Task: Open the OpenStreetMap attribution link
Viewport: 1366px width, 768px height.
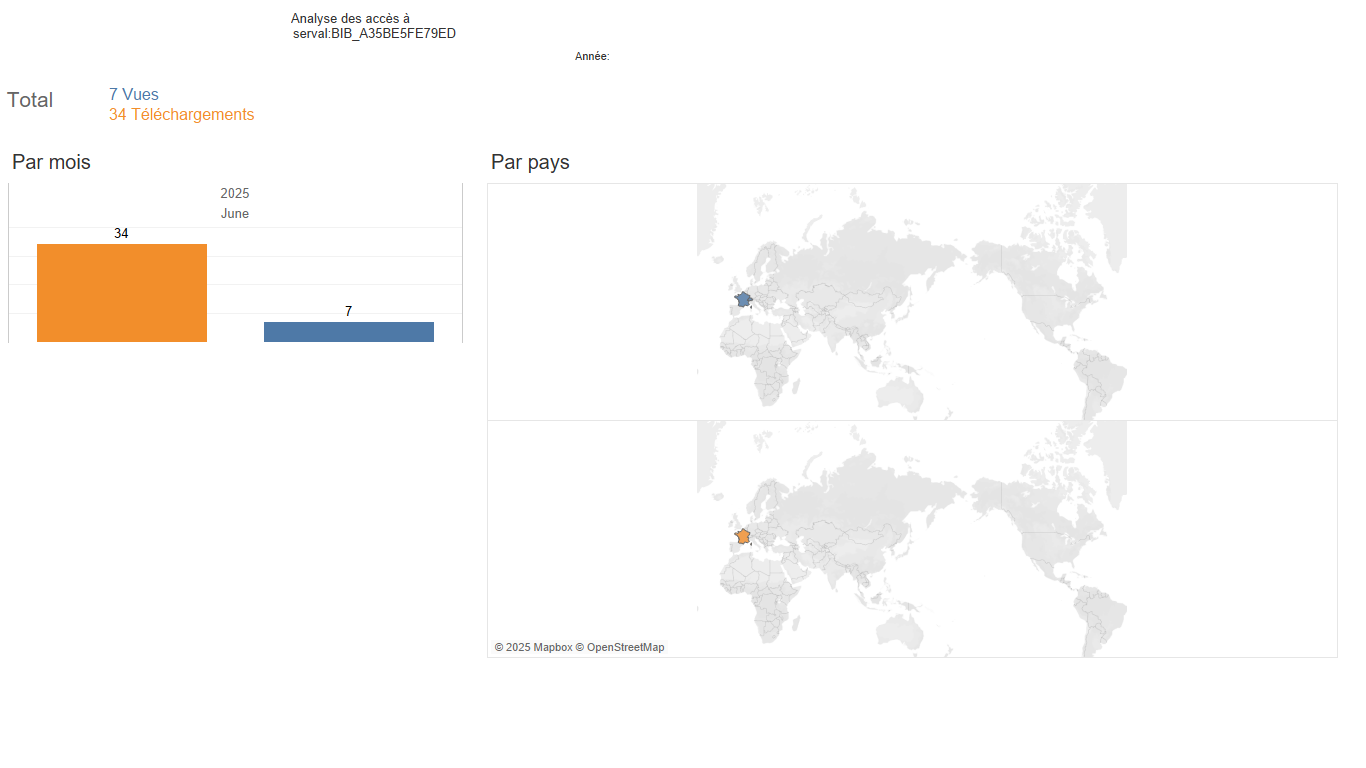Action: [620, 648]
